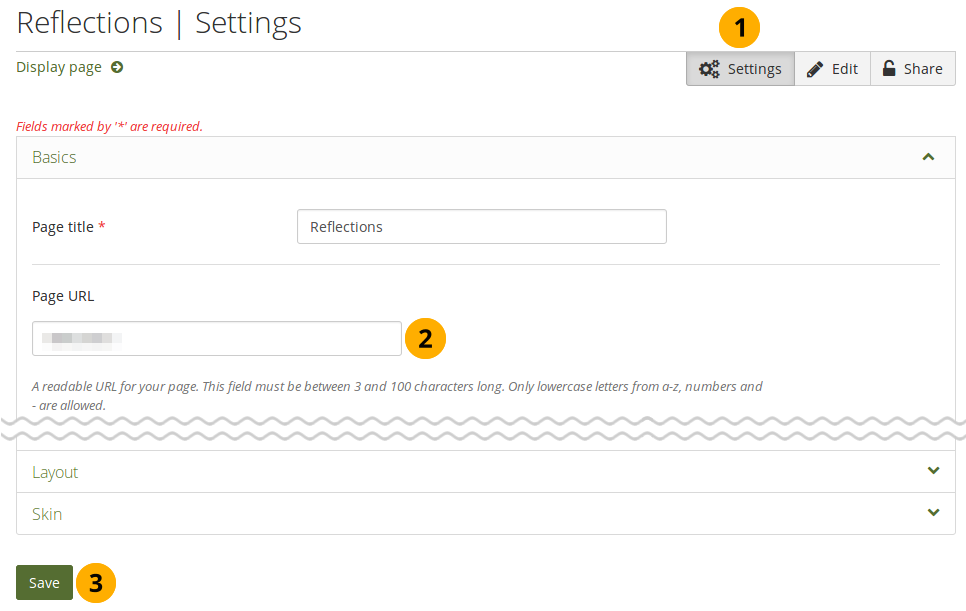Click the Page title field label
Screen dimensions: 966x611
pos(63,227)
